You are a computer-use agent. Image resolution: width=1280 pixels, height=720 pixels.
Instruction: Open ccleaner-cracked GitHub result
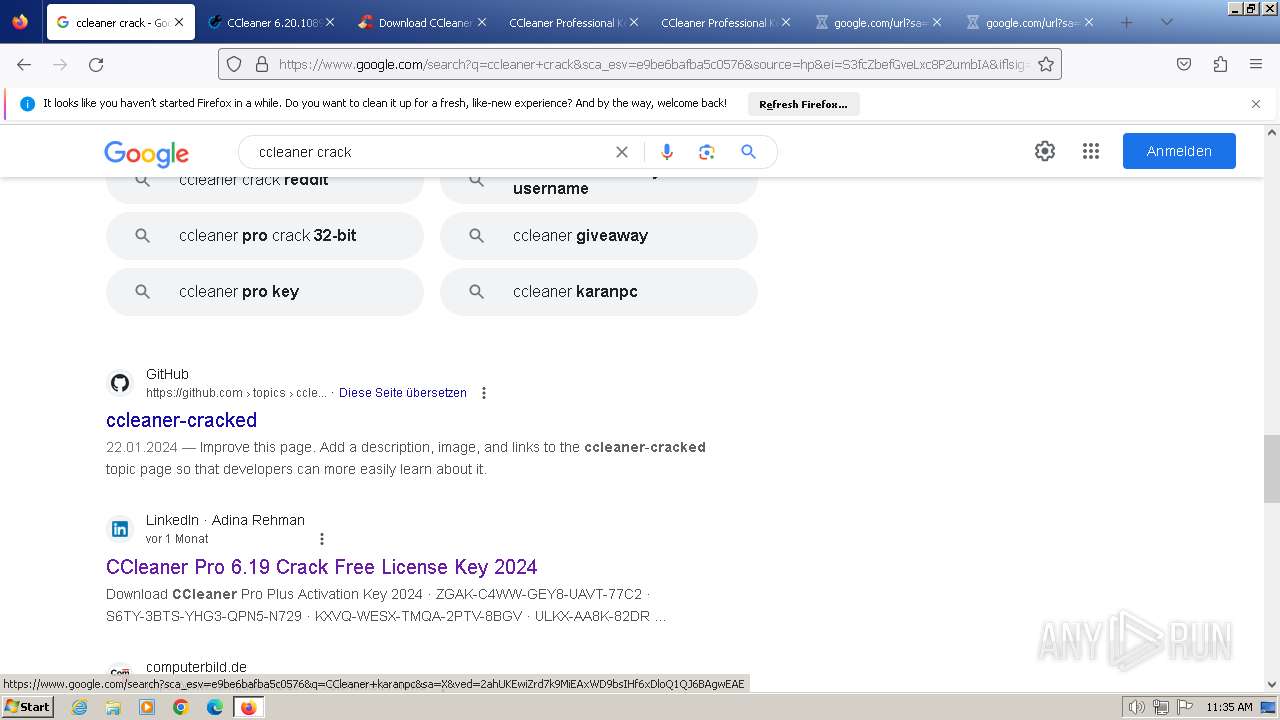(x=181, y=420)
